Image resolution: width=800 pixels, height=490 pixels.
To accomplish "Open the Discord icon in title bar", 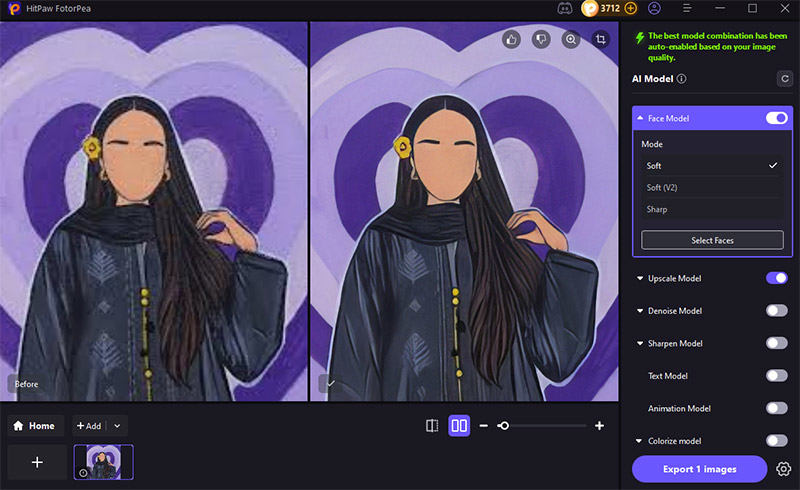I will pos(564,9).
